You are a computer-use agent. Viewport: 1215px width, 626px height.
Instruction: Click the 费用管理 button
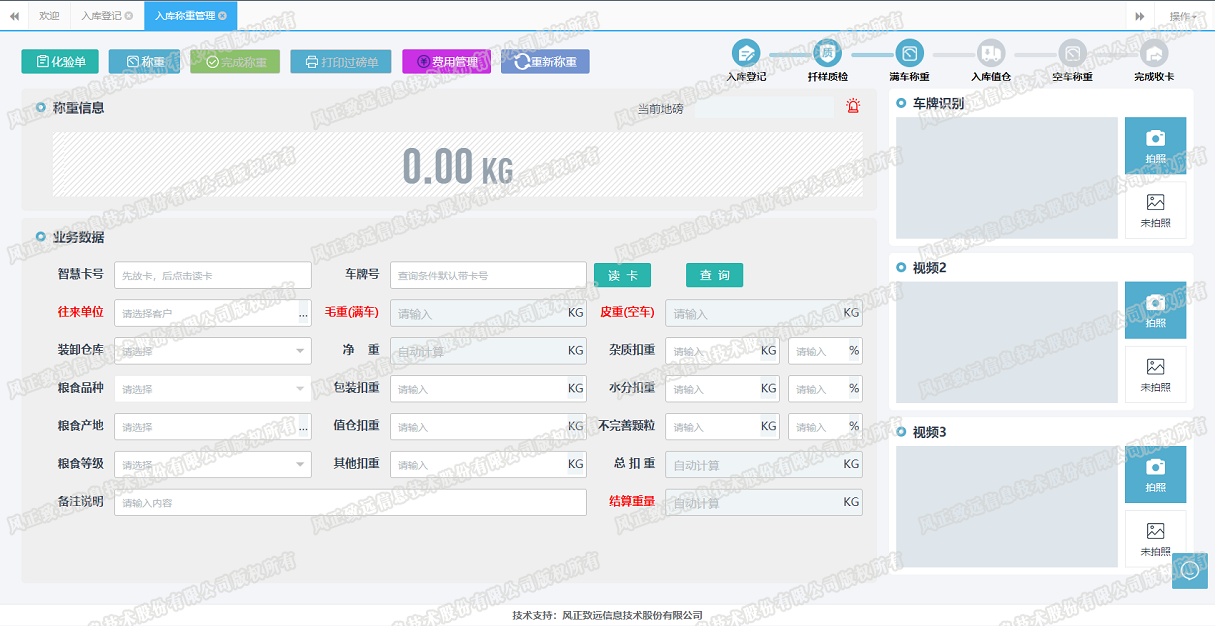[x=447, y=62]
